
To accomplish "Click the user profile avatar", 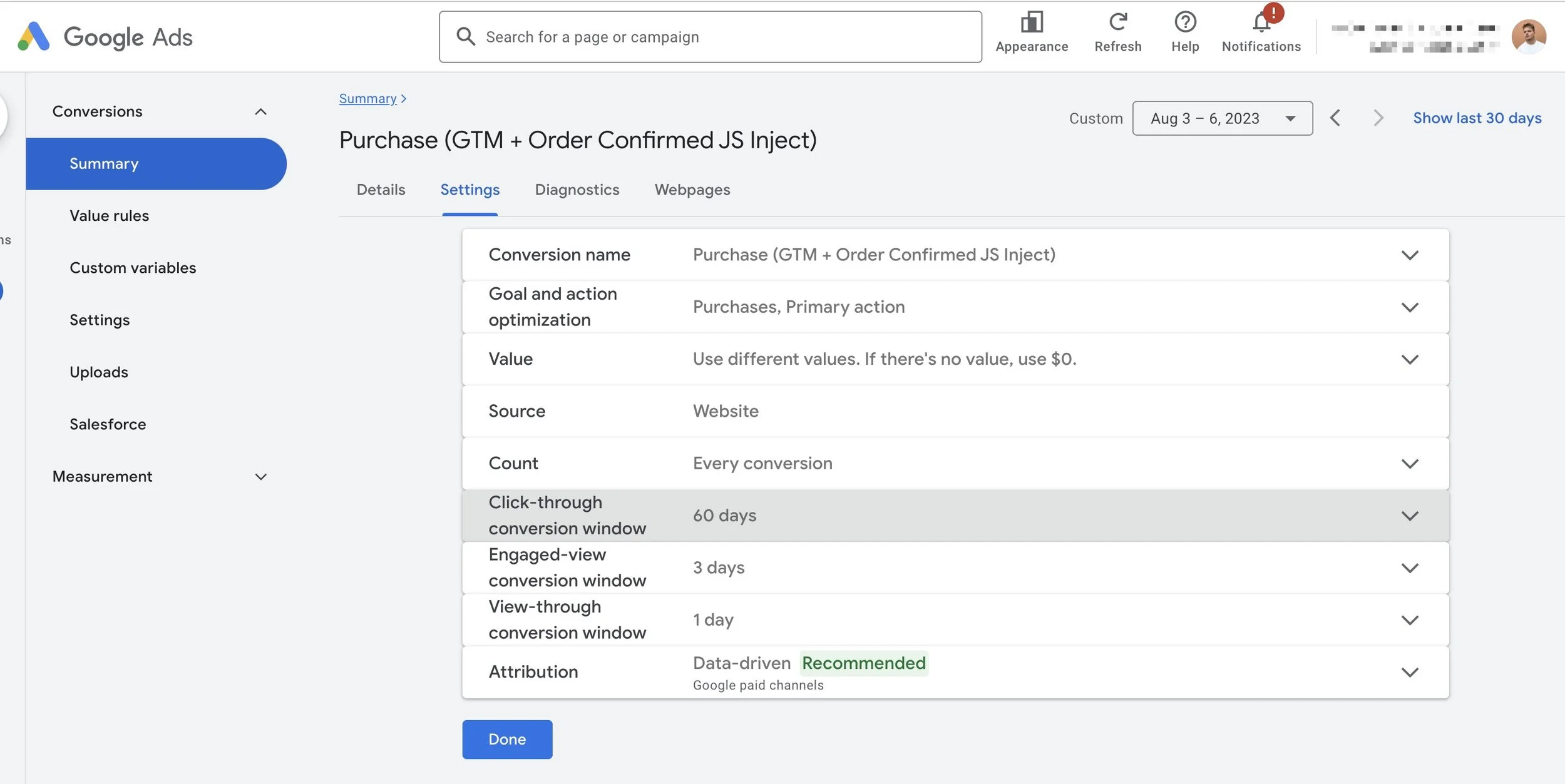I will pos(1528,36).
